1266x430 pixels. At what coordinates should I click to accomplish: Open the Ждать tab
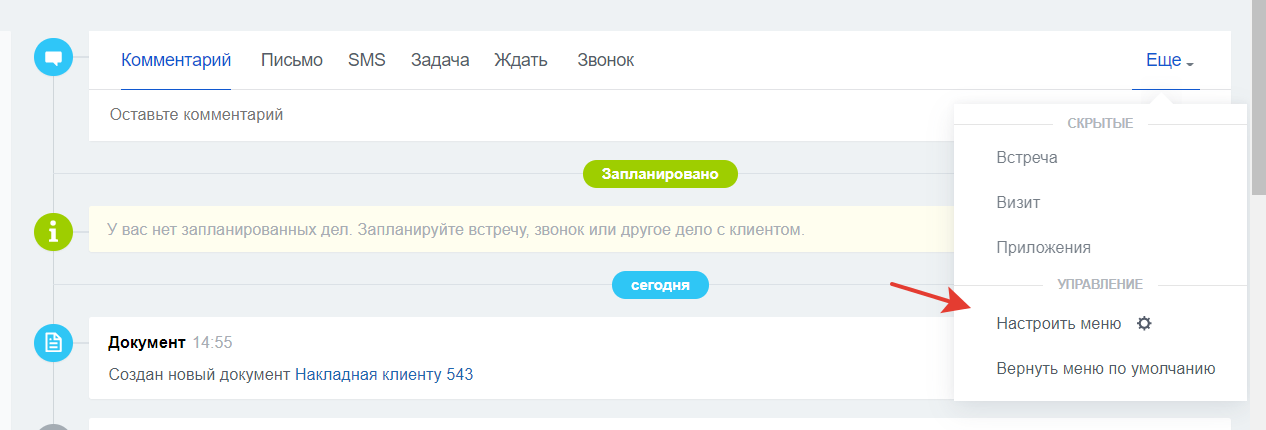(x=521, y=60)
